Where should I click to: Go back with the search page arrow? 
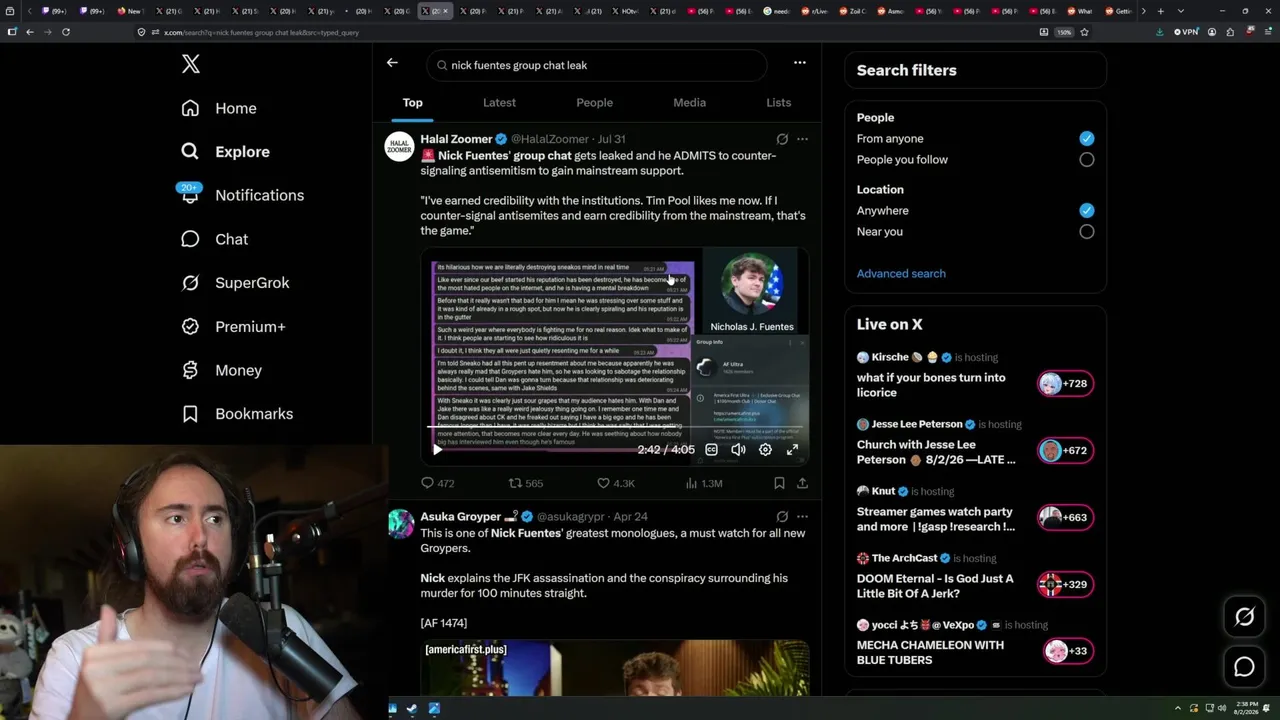coord(392,63)
